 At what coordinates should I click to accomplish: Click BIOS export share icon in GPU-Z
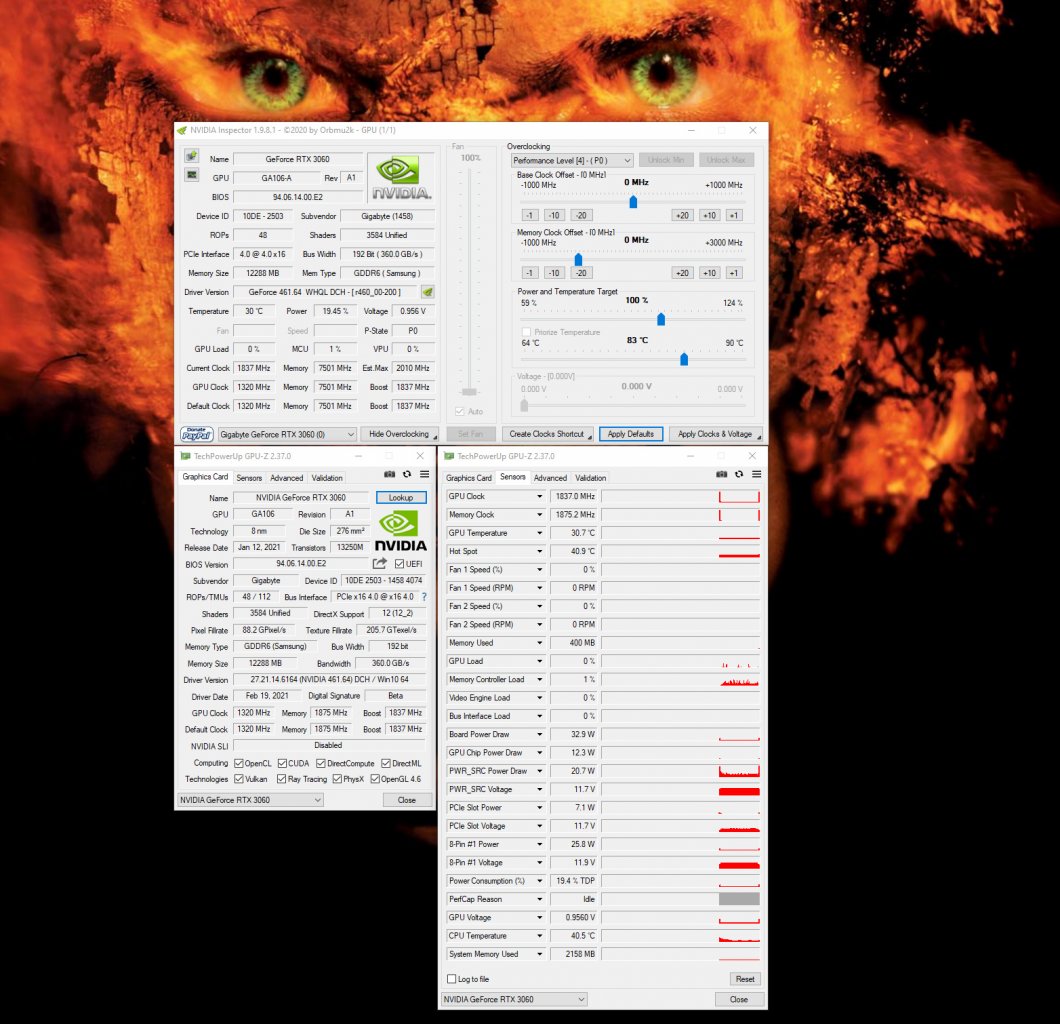(x=379, y=563)
